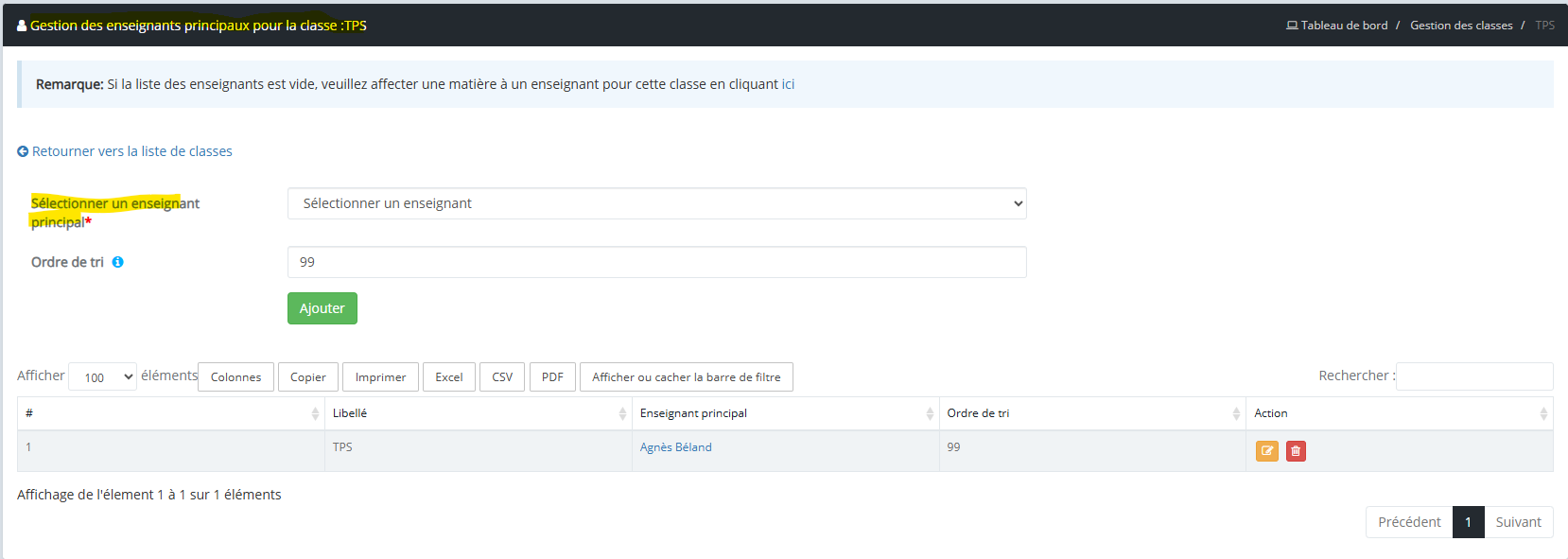Click the orange edit icon for TPS row
The width and height of the screenshot is (1568, 559).
coord(1266,451)
